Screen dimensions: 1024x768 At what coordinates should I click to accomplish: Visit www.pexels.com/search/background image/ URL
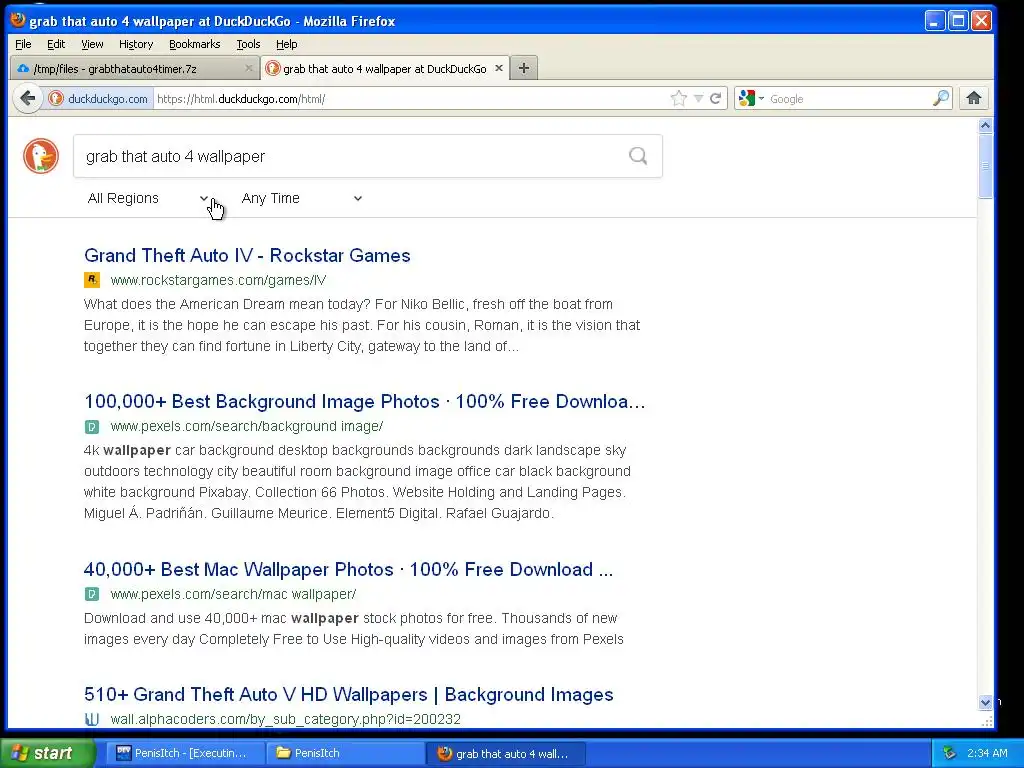[x=247, y=426]
